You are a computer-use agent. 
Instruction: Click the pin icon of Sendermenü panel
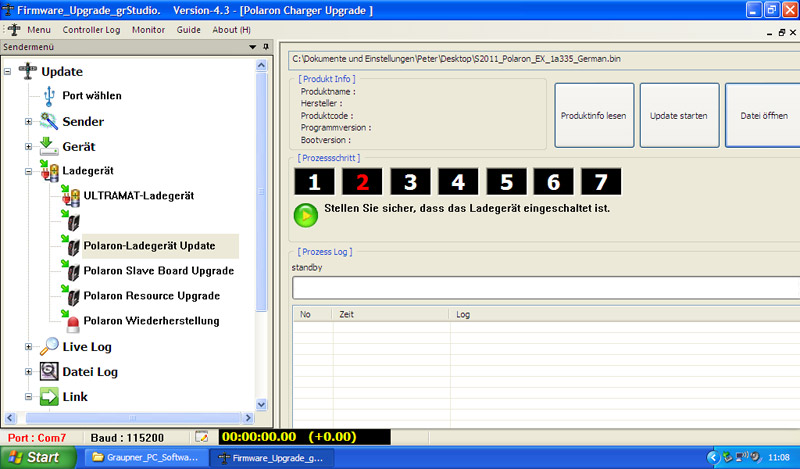(x=266, y=47)
